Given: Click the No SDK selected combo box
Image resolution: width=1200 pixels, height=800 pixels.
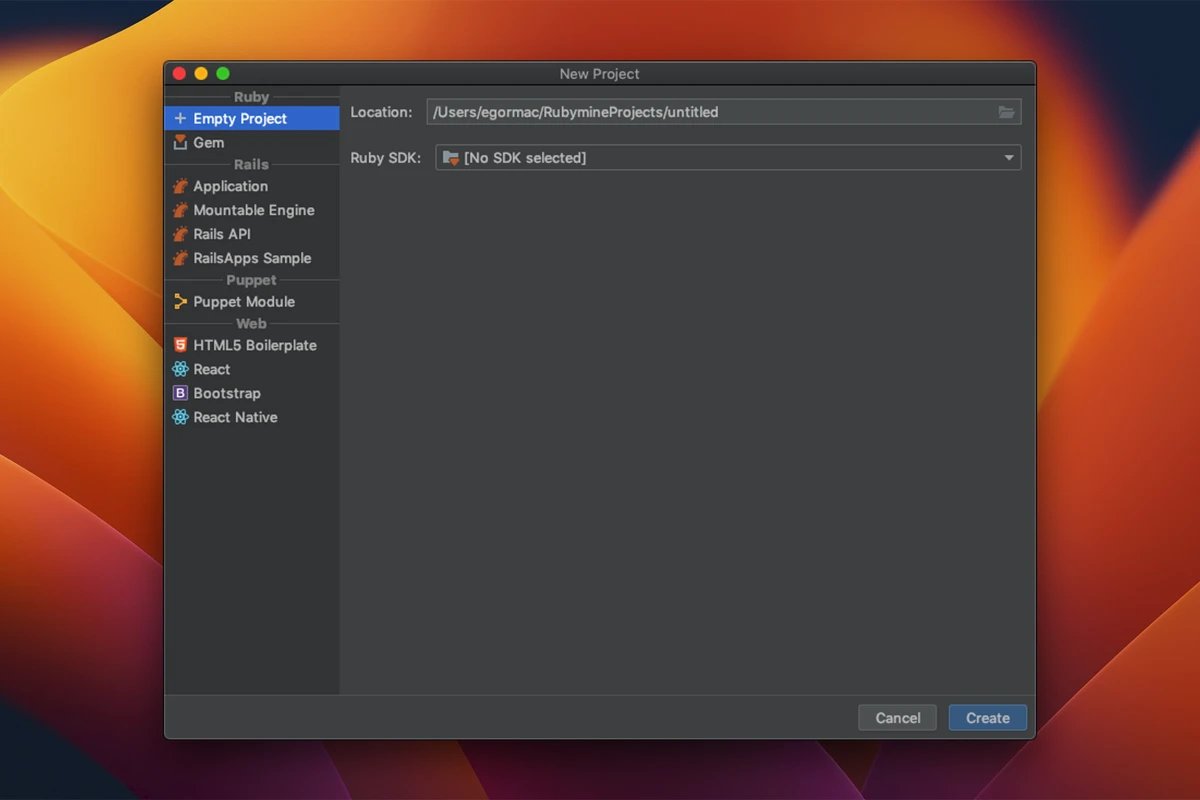Looking at the screenshot, I should point(720,158).
